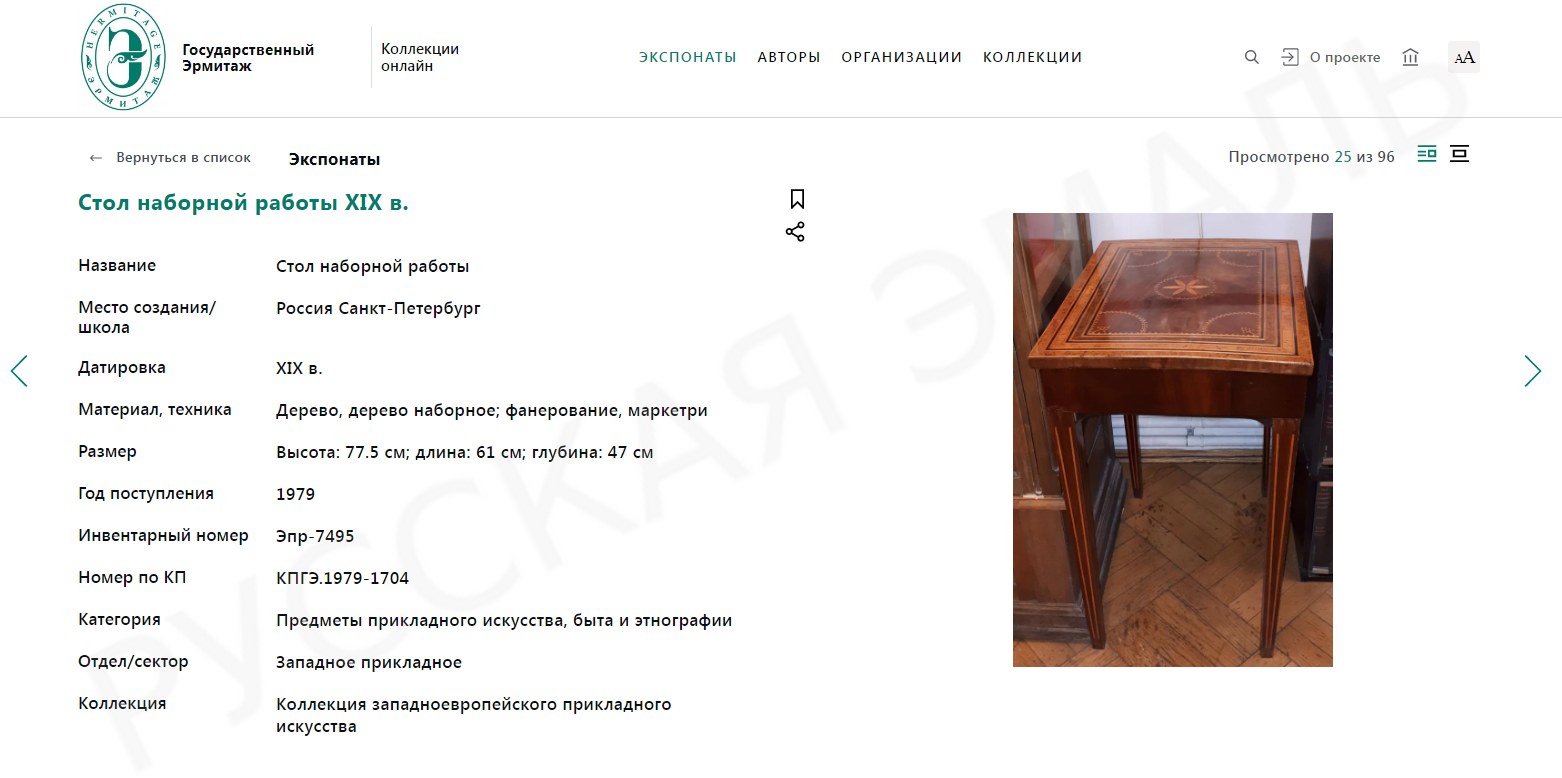Go to next exhibit arrow
The image size is (1562, 778).
1532,371
